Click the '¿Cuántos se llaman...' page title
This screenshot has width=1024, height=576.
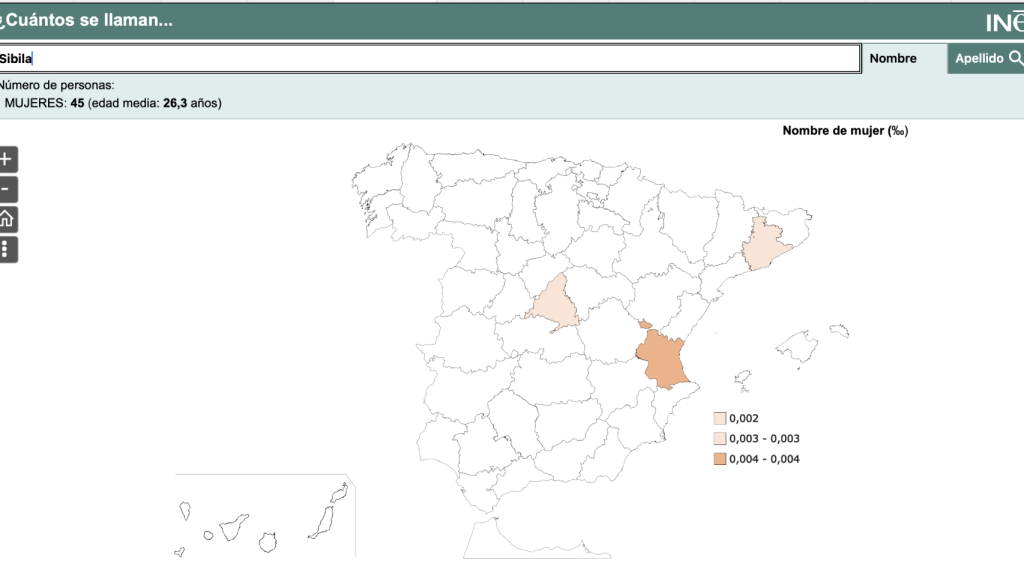coord(87,21)
